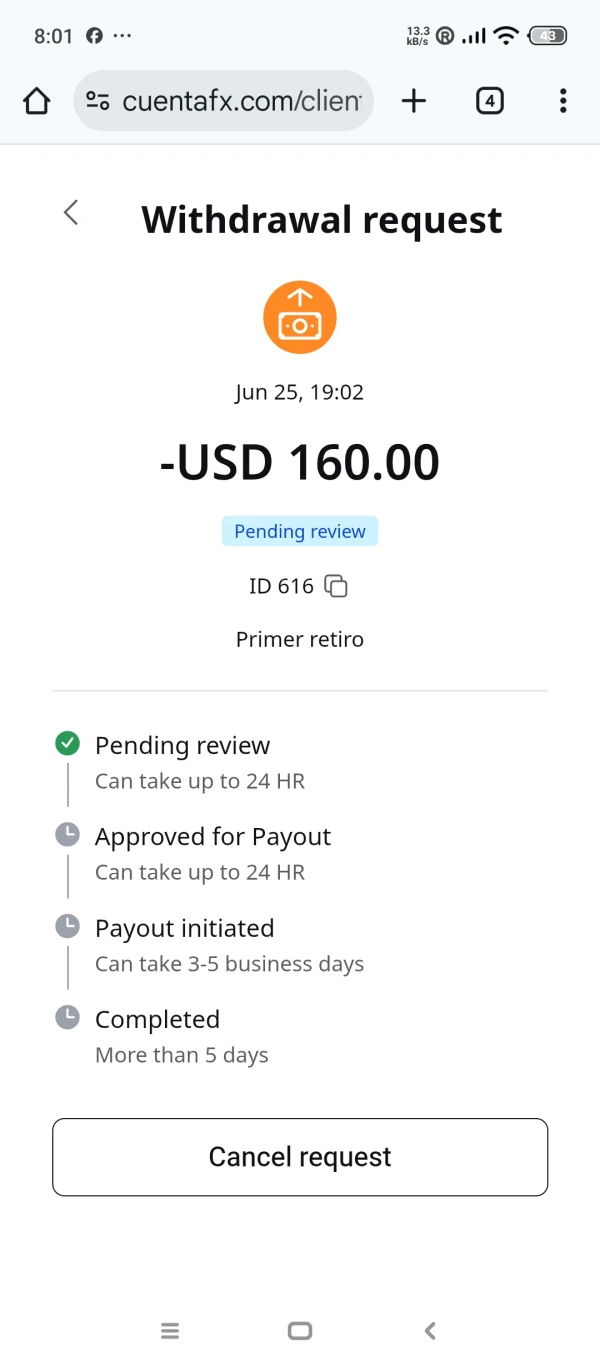600x1367 pixels.
Task: Tap the -USD 160.00 amount text
Action: point(300,462)
